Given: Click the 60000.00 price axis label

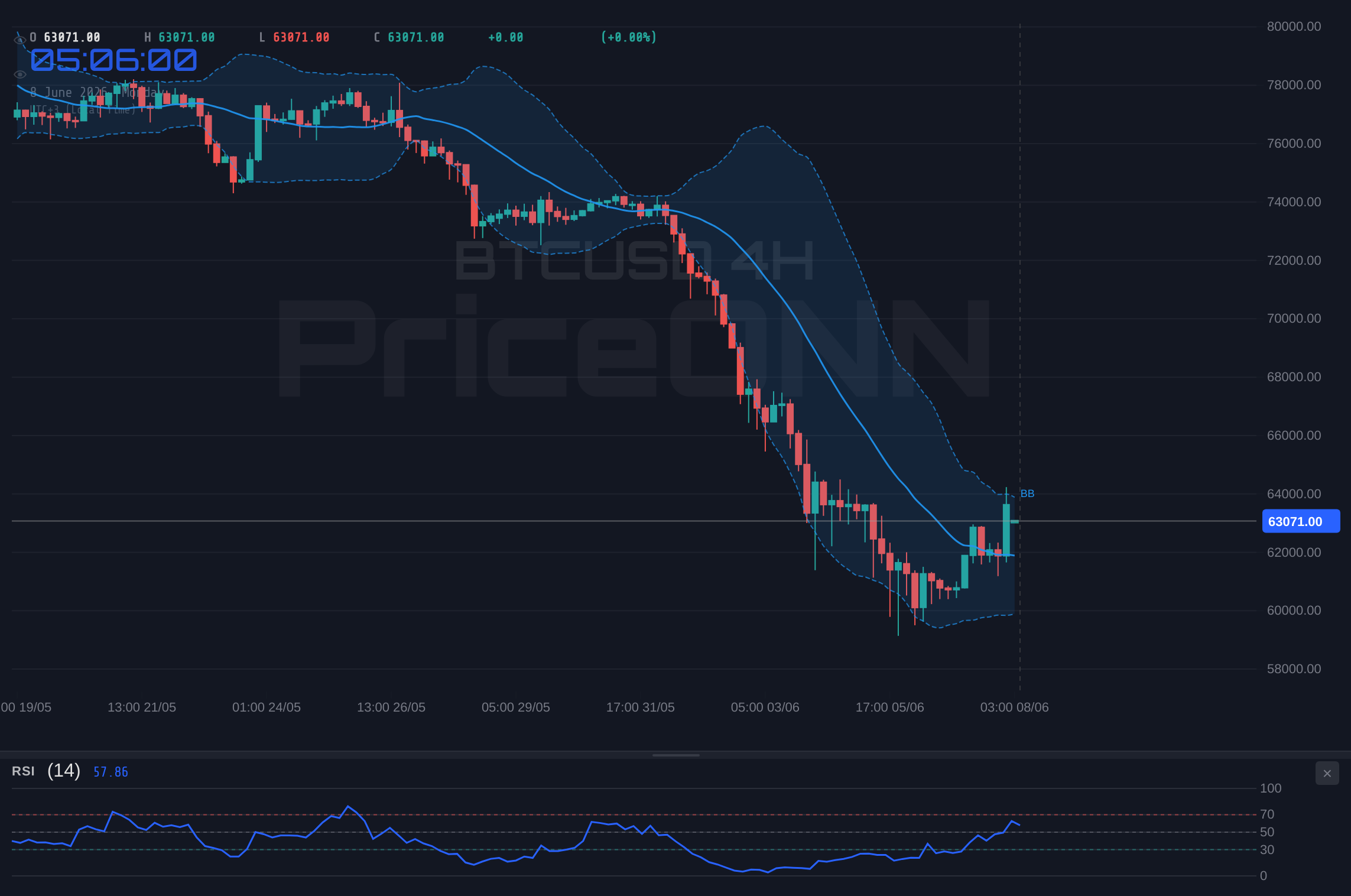Looking at the screenshot, I should coord(1294,611).
